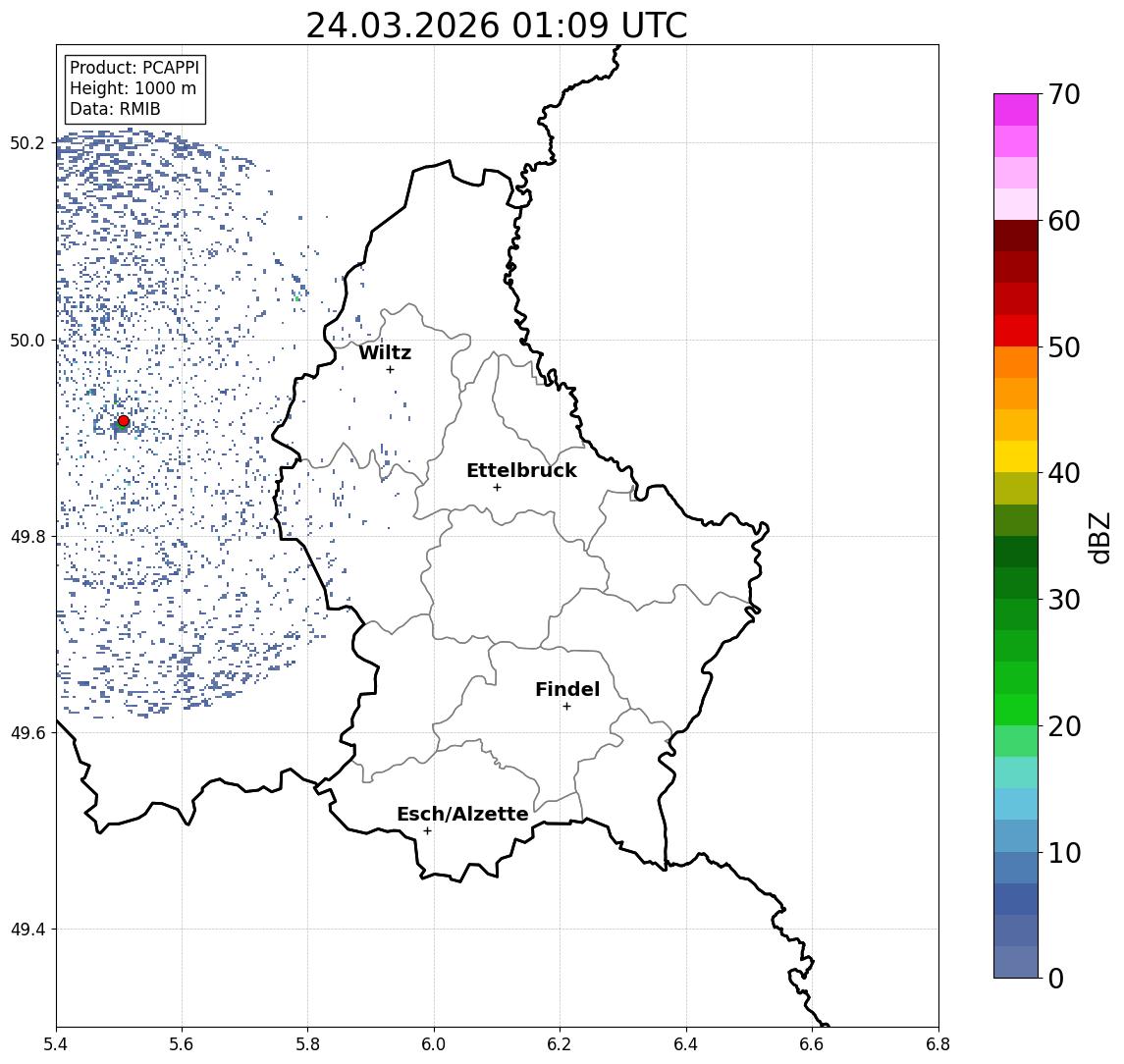Click the longitude tick label 6.0

point(434,1044)
